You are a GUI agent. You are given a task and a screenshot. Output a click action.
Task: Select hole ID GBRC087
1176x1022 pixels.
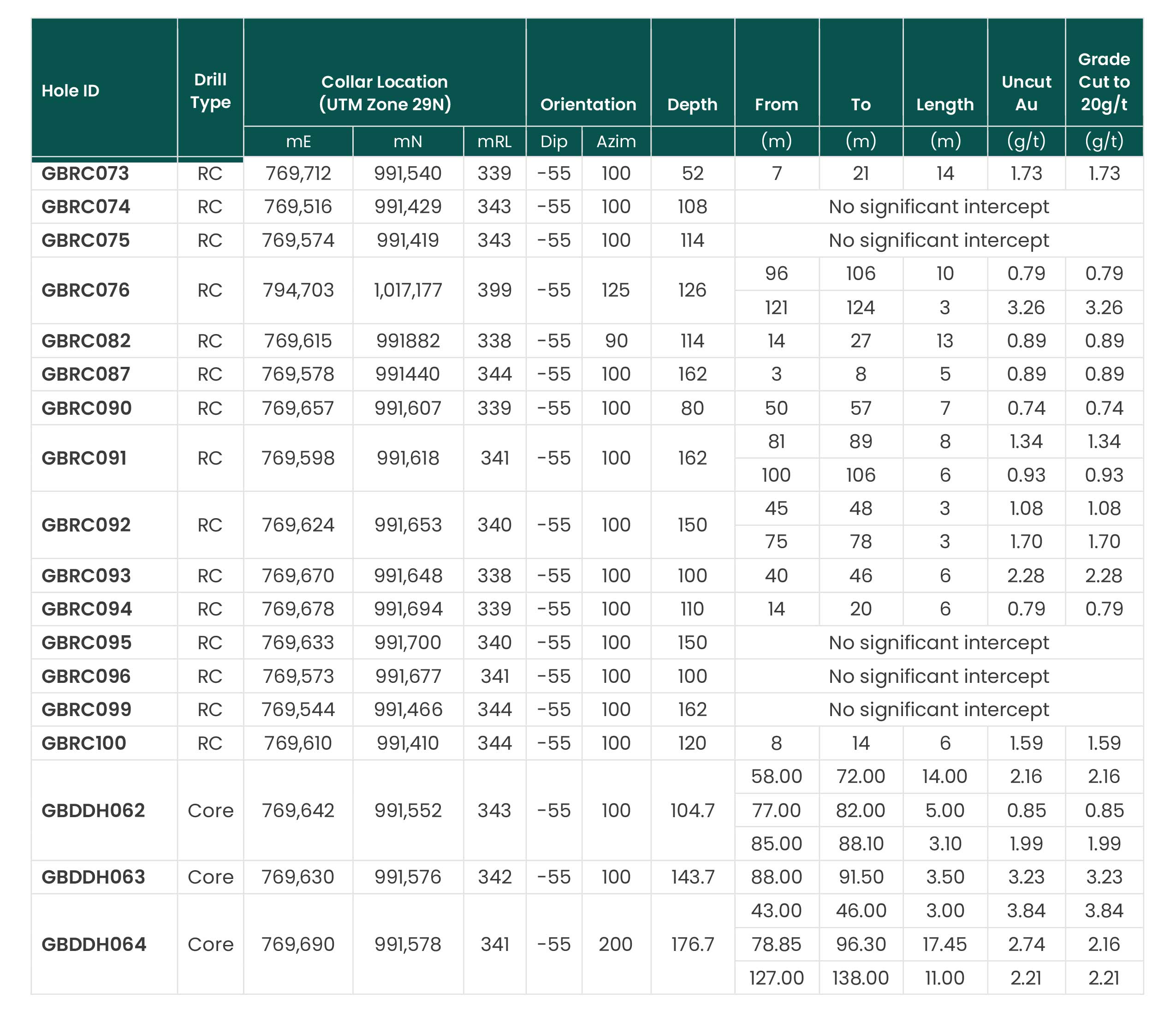(x=85, y=374)
